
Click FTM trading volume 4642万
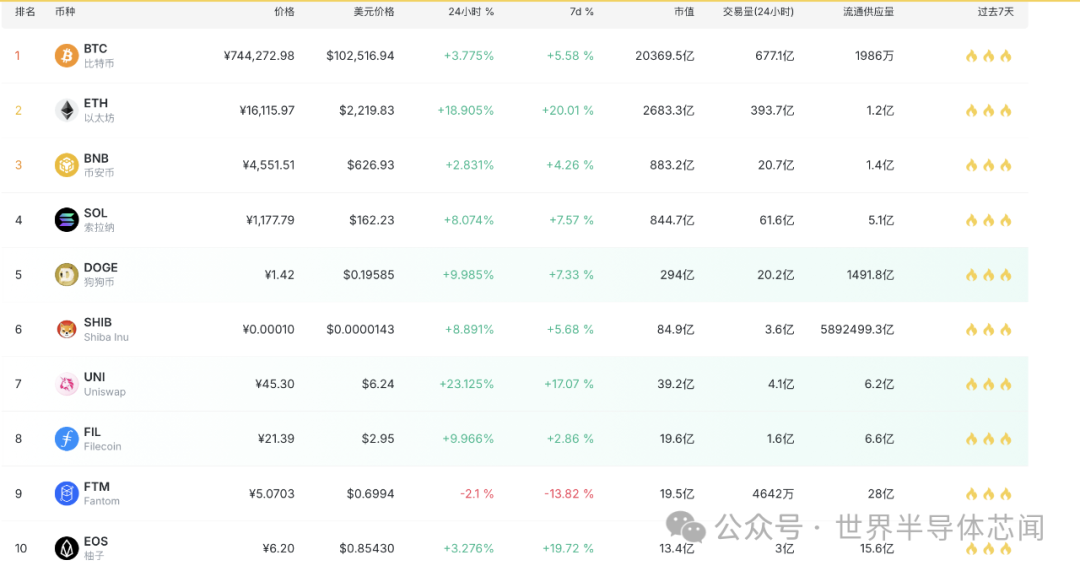tap(773, 494)
